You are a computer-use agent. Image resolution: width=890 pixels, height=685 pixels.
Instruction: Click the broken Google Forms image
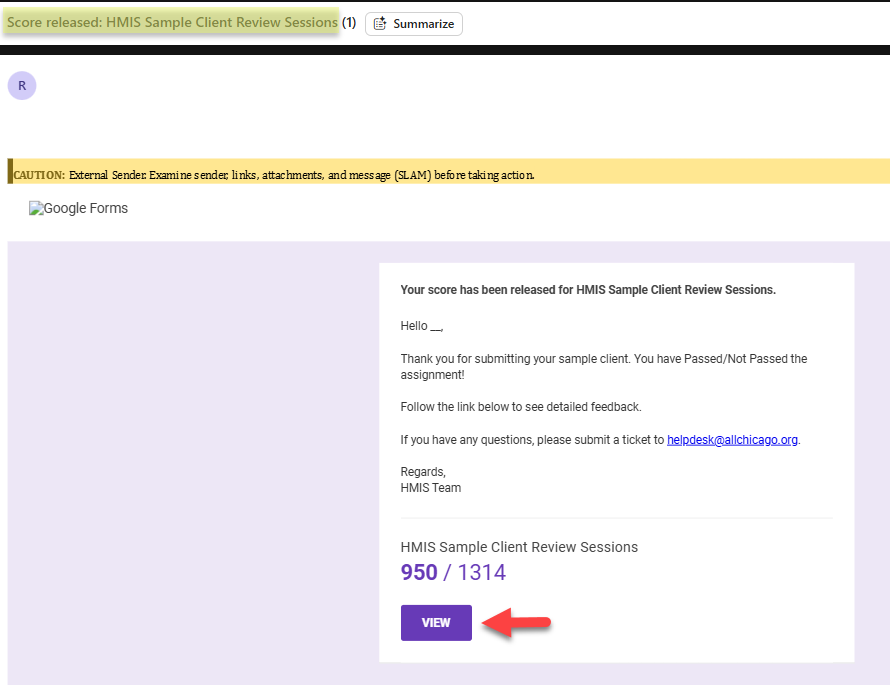pos(78,209)
